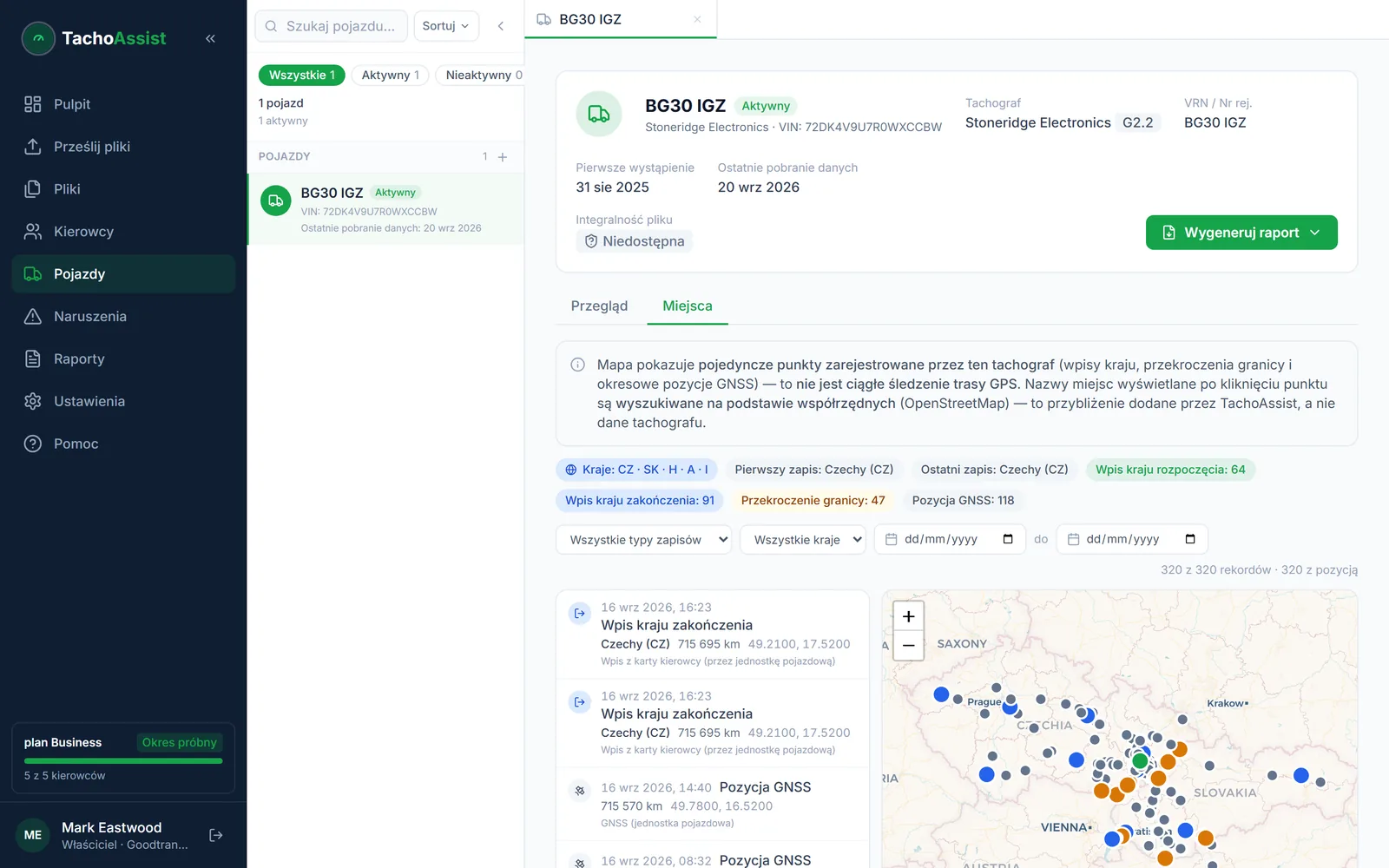Click the Aktywny status badge in header
Screen dimensions: 1389x868
pos(766,106)
